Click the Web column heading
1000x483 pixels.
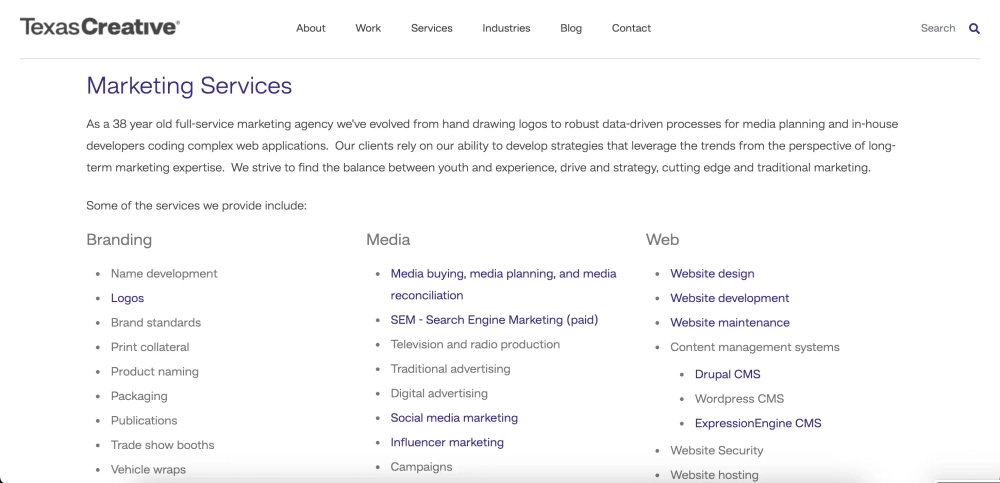[x=662, y=240]
